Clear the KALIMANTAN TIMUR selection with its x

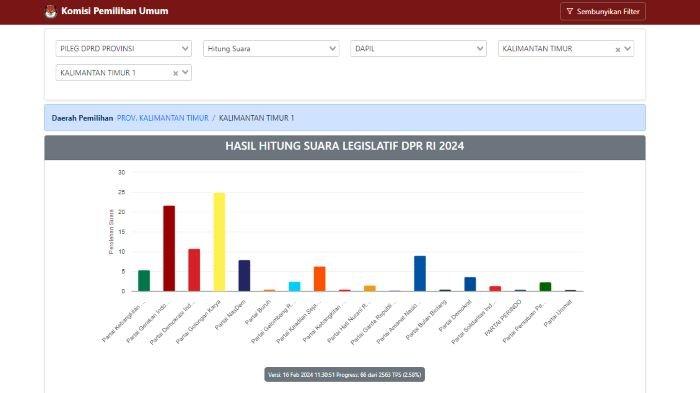(617, 50)
